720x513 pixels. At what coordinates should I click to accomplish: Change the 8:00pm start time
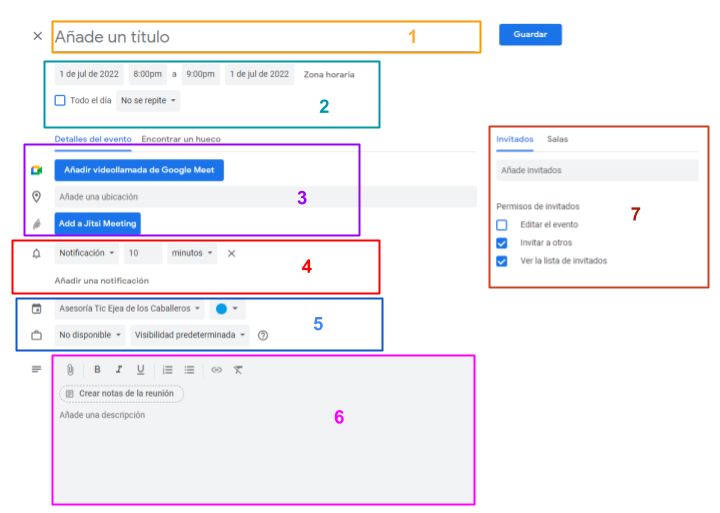[147, 74]
